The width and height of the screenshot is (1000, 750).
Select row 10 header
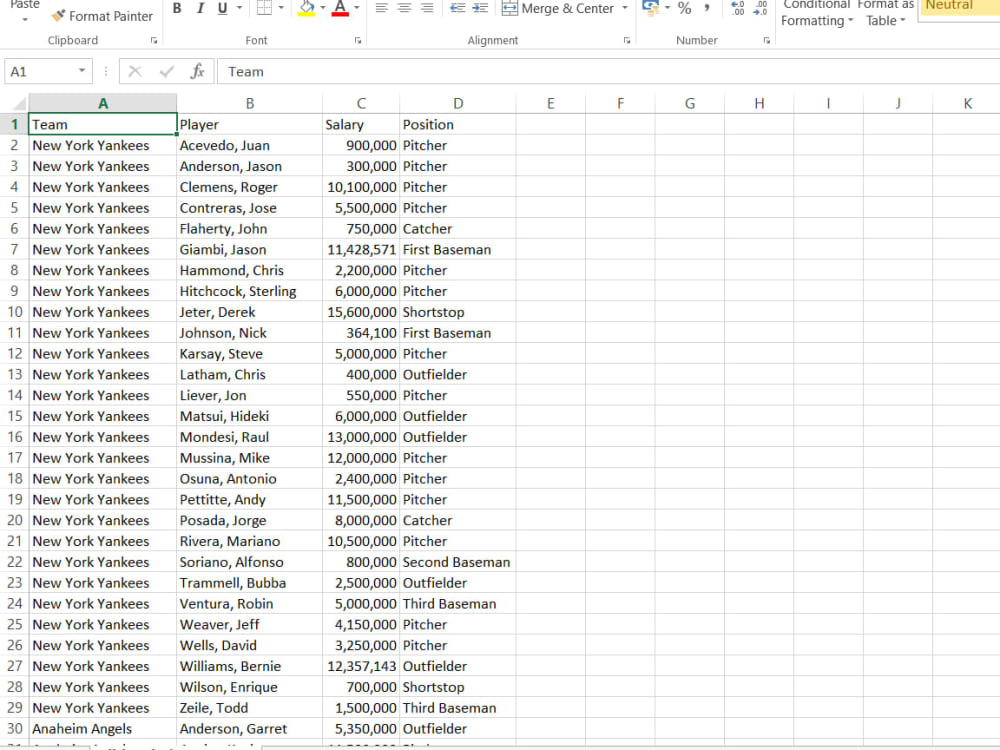15,312
